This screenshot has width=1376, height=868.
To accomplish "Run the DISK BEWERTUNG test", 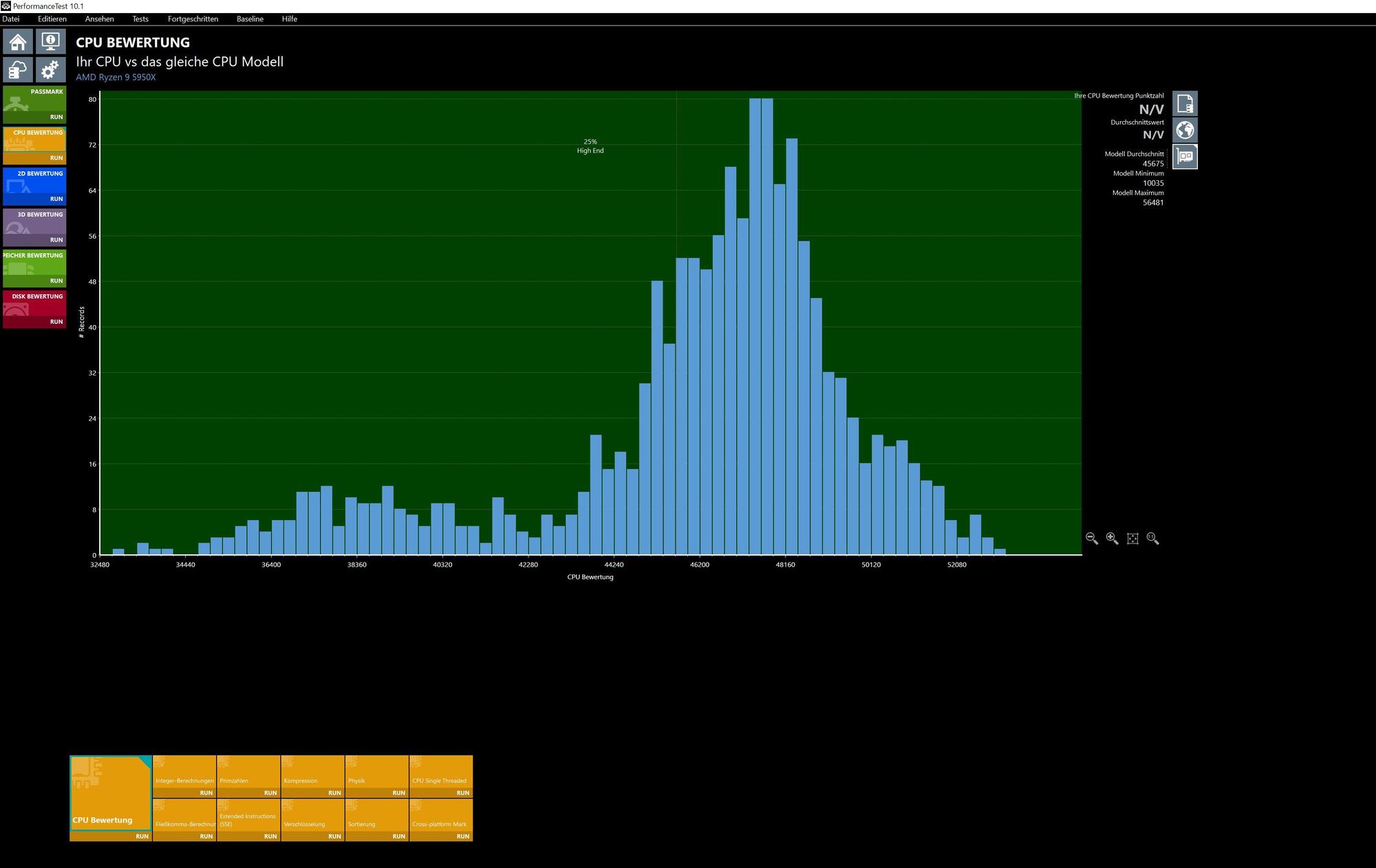I will 34,322.
